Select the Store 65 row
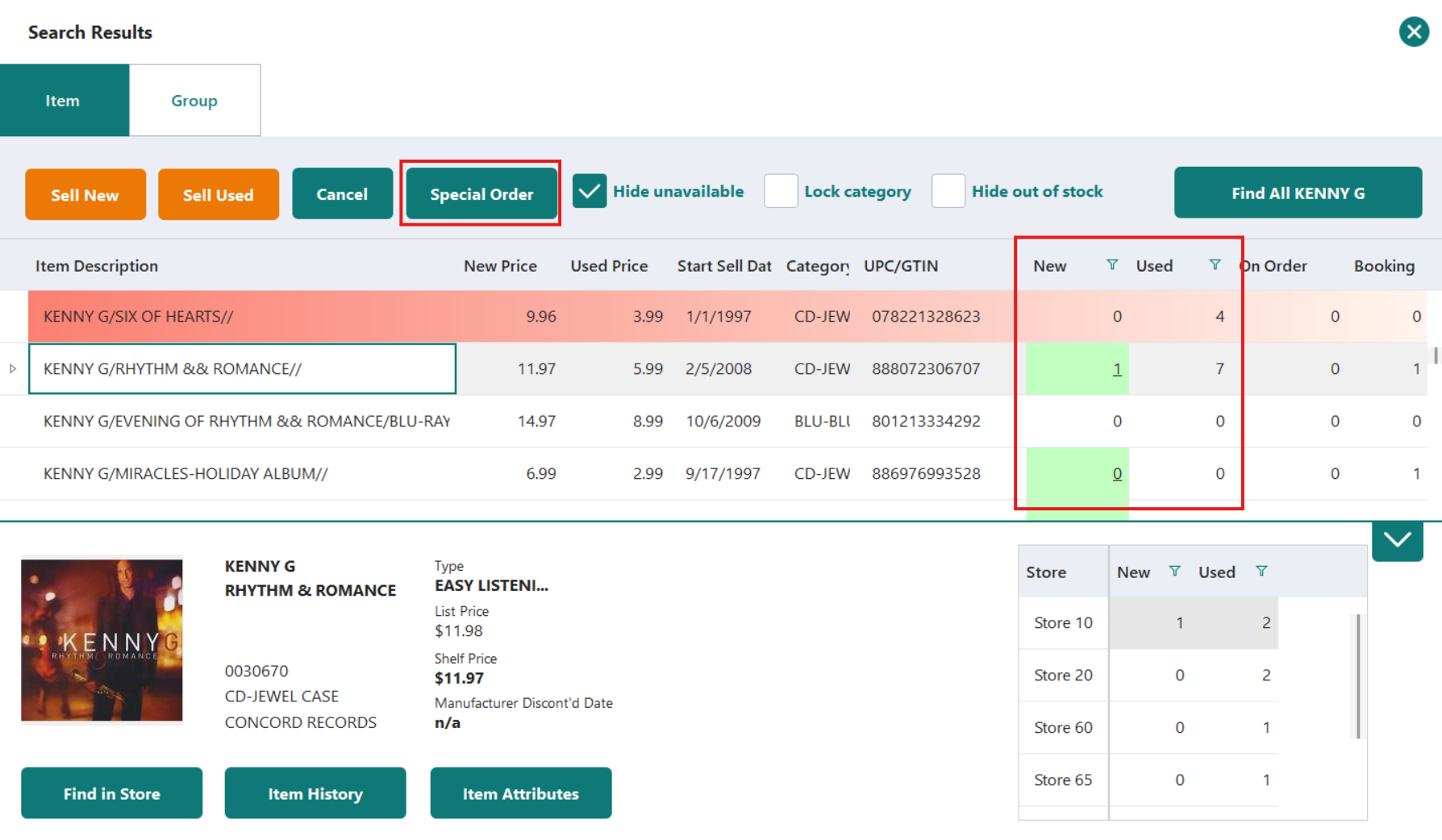 coord(1148,780)
